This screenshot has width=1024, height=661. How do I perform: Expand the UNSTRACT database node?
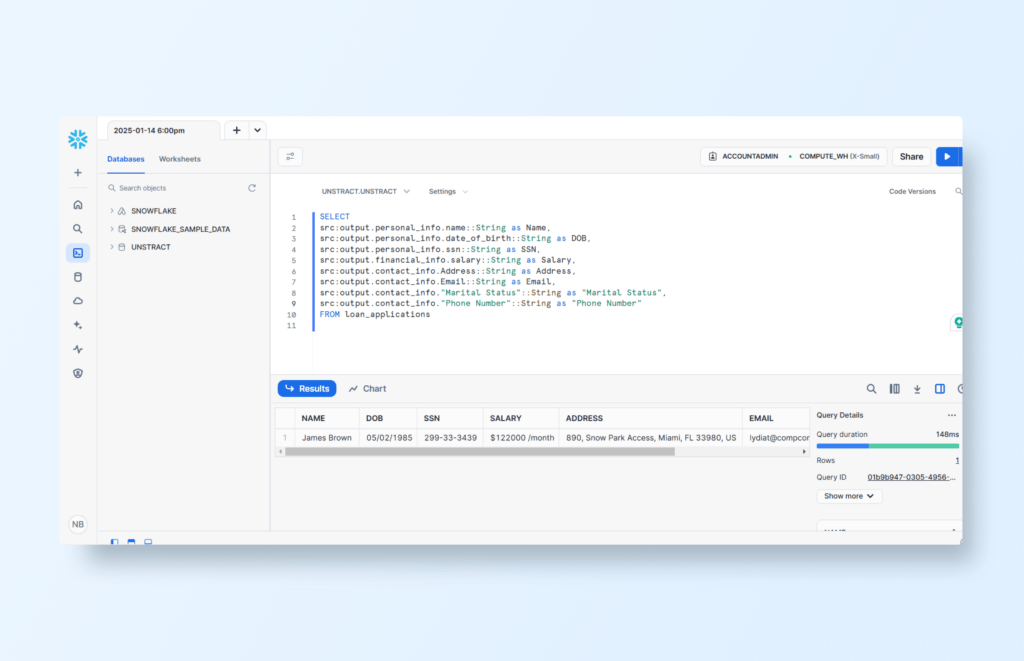click(x=112, y=247)
